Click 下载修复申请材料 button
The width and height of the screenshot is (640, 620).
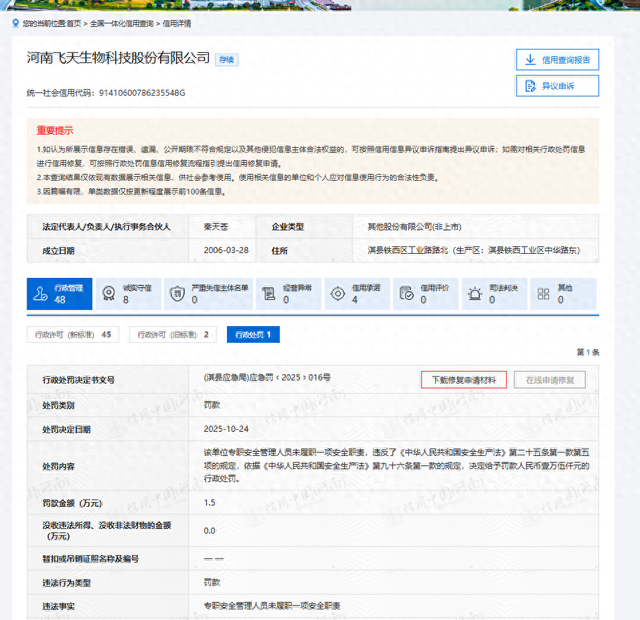point(464,380)
